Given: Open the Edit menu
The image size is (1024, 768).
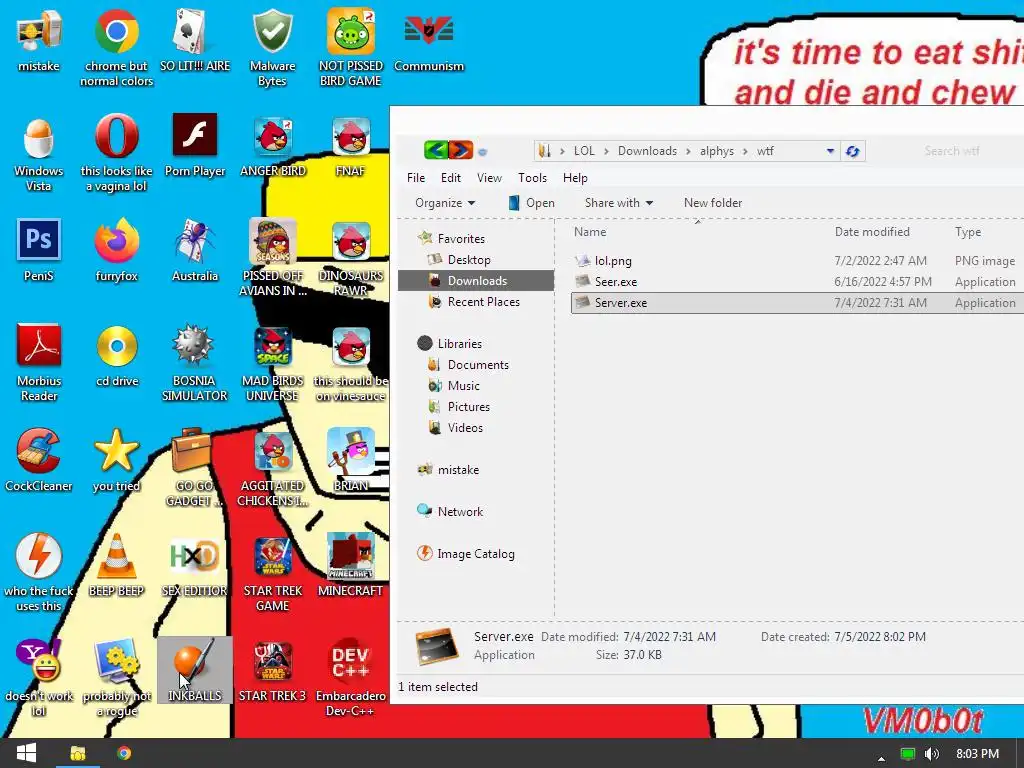Looking at the screenshot, I should (451, 178).
